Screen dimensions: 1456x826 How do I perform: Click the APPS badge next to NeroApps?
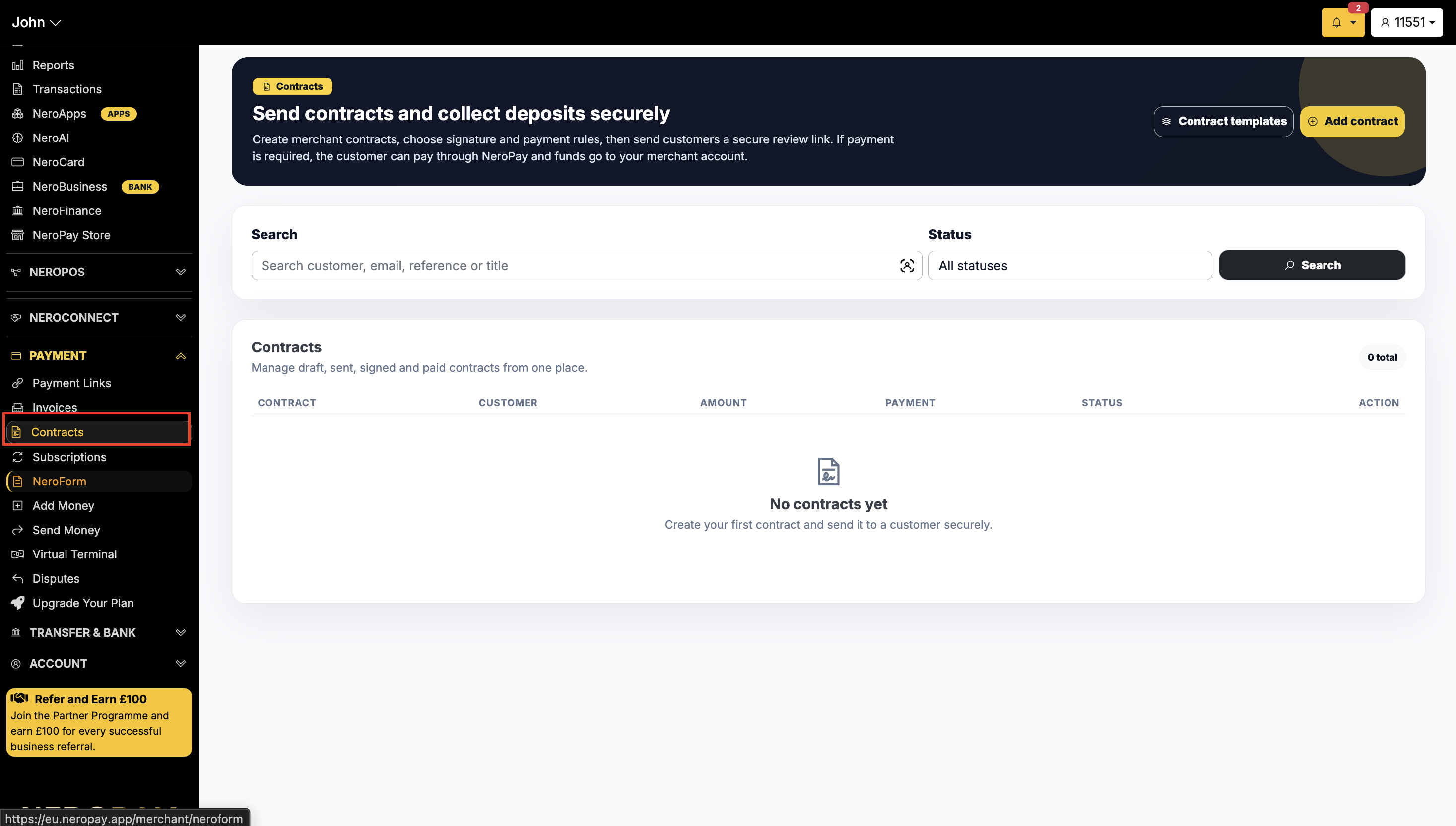tap(119, 114)
